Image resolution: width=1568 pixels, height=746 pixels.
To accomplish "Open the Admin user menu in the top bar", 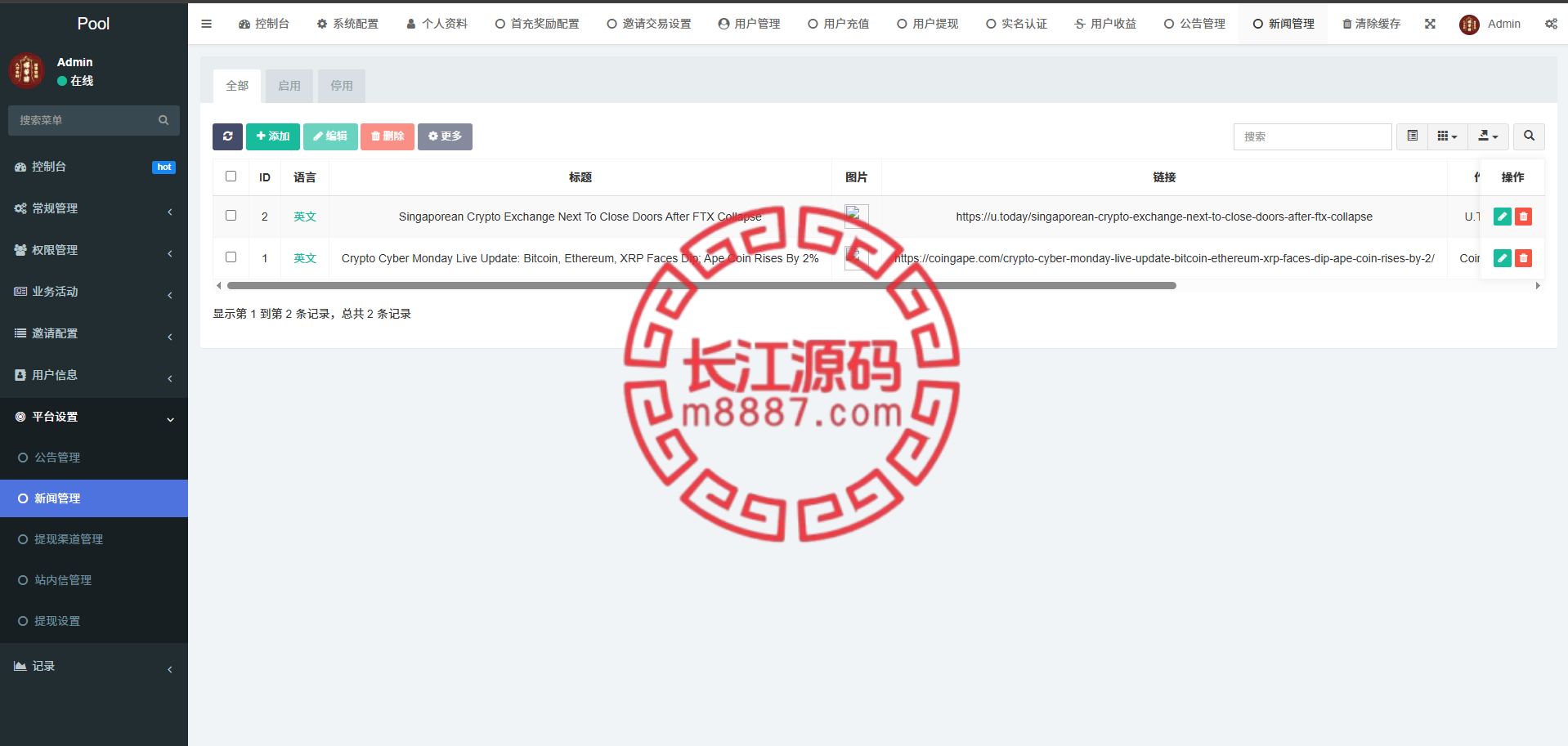I will click(1490, 24).
